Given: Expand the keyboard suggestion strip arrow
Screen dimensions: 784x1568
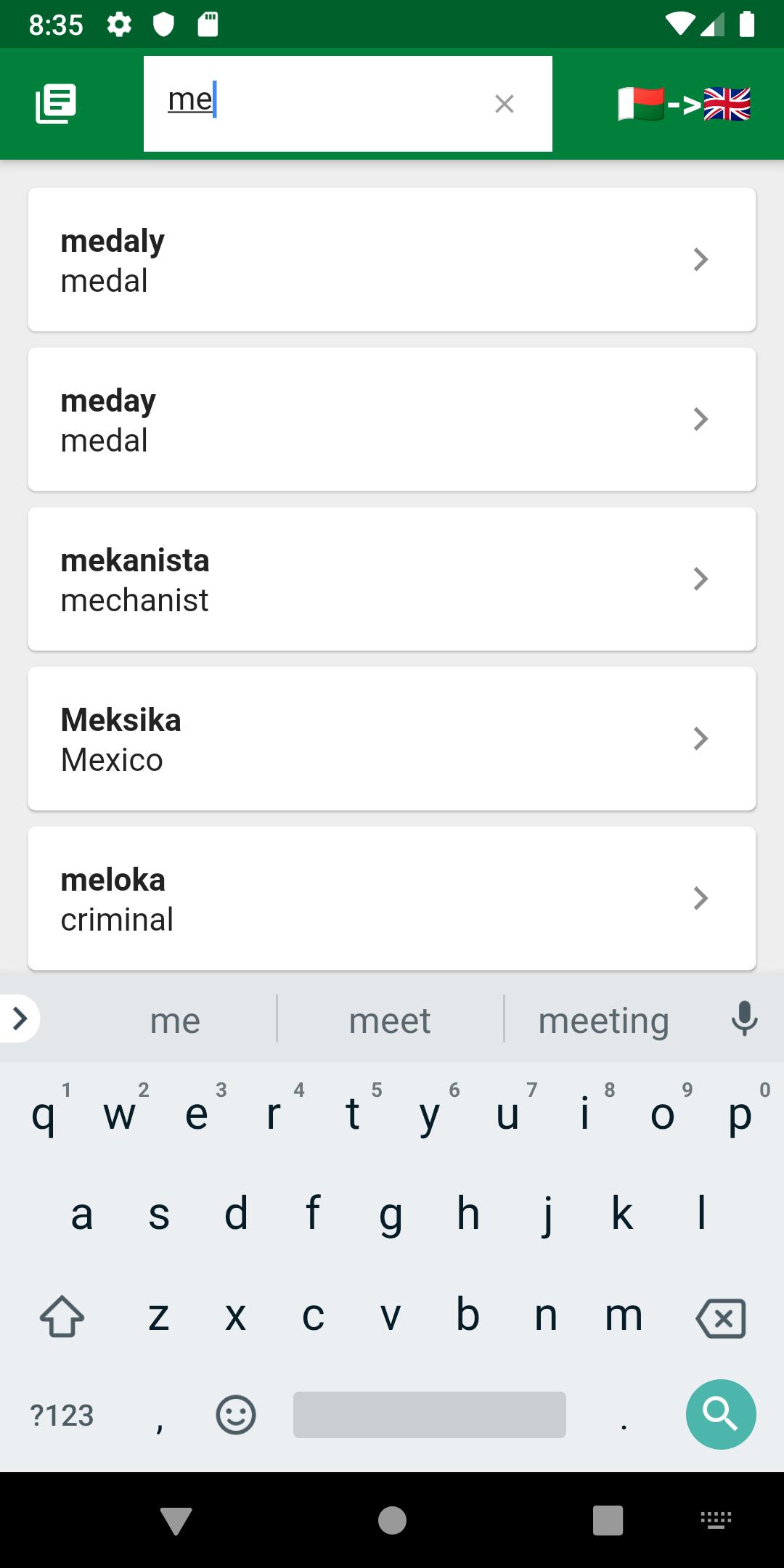Looking at the screenshot, I should pyautogui.click(x=20, y=1018).
